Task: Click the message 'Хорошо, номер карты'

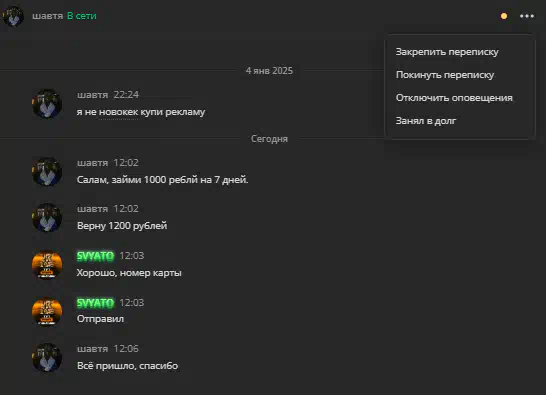Action: (129, 273)
